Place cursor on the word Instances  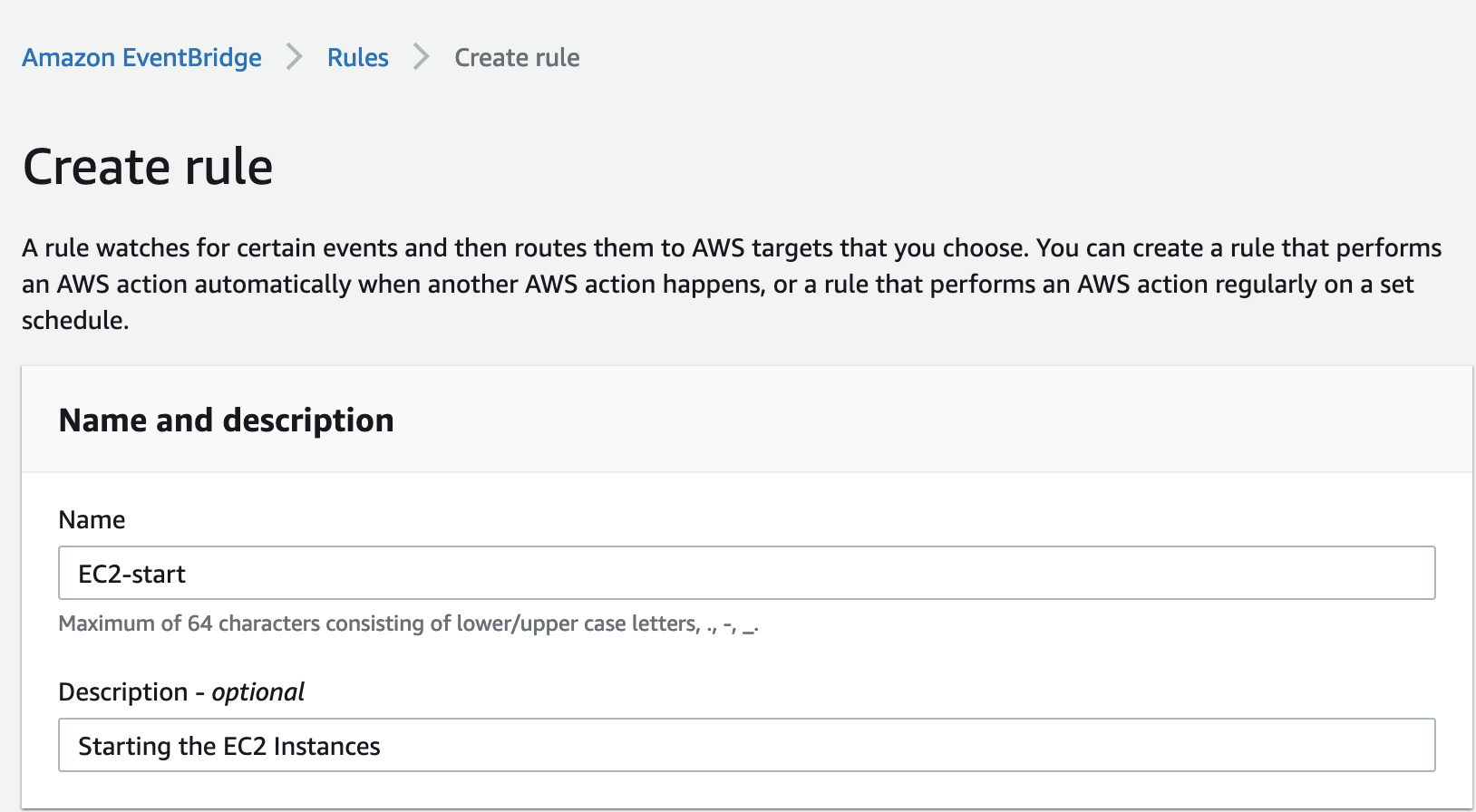(x=326, y=747)
